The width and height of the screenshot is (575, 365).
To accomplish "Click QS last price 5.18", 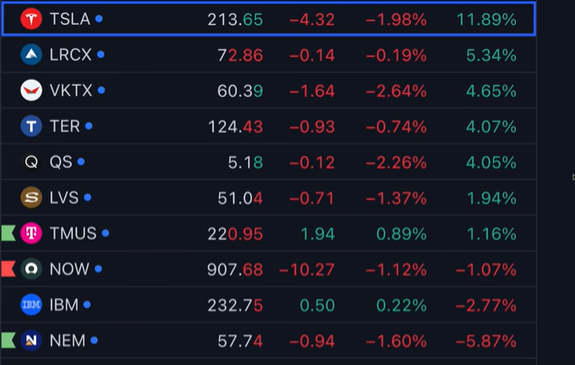I will (x=245, y=163).
